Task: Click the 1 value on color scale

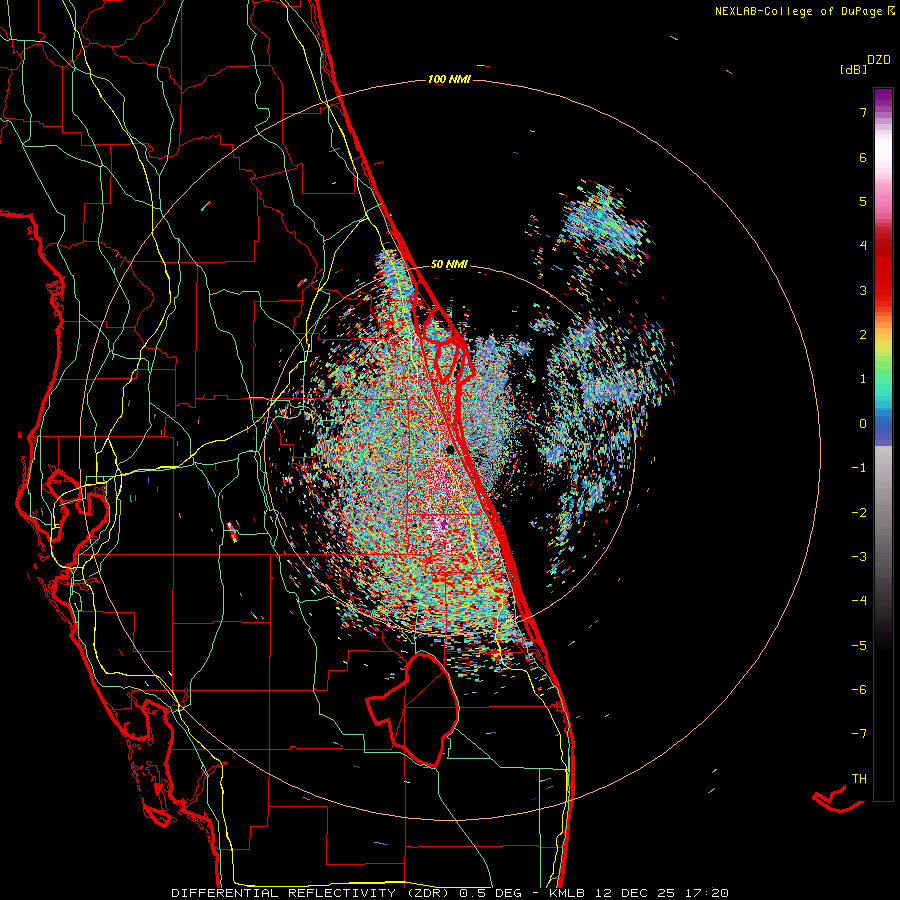Action: click(863, 379)
